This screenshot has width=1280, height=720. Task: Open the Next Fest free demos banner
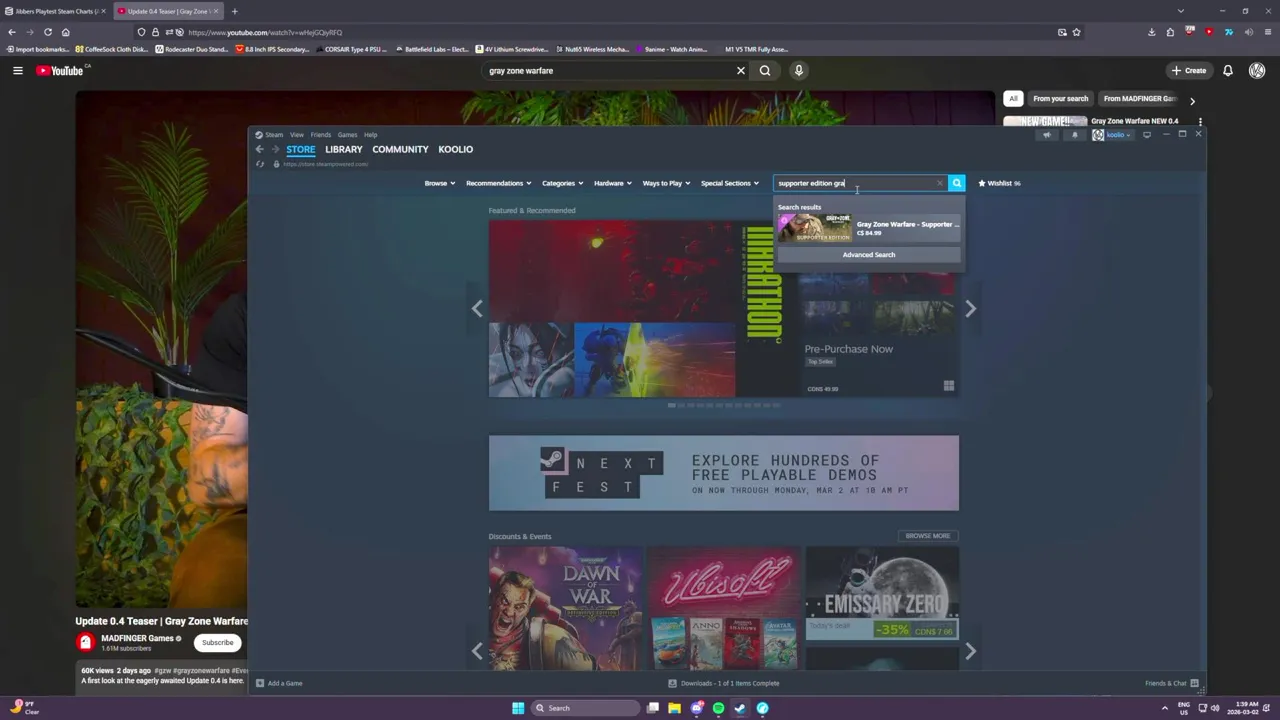[723, 472]
